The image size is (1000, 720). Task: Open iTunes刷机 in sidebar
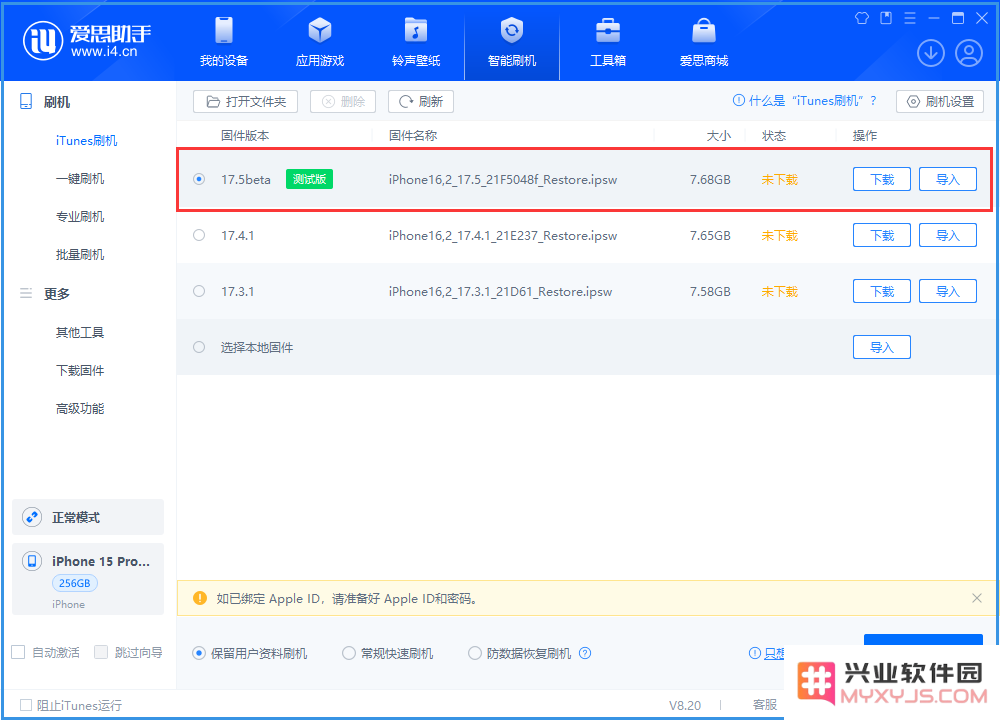[x=86, y=140]
